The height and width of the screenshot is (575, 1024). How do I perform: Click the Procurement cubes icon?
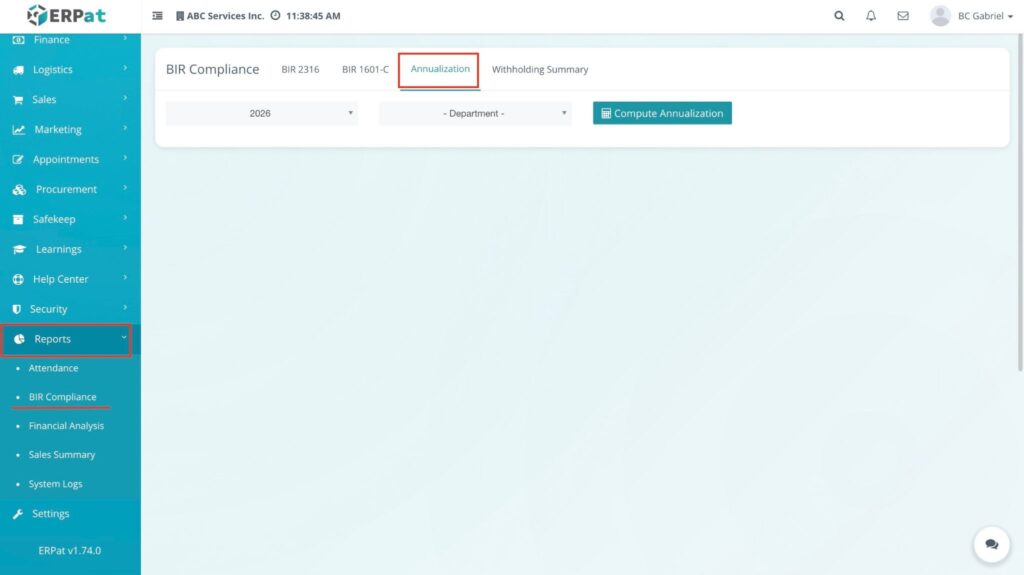coord(19,189)
